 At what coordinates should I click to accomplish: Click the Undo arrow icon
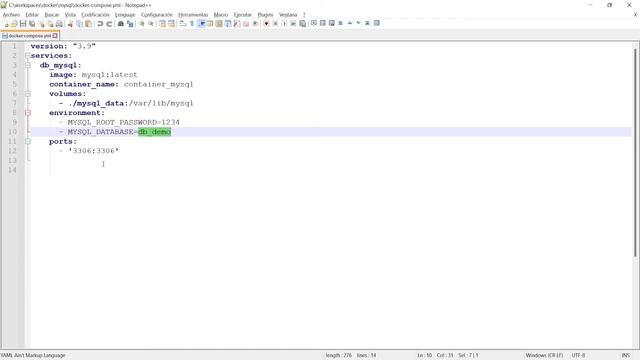[x=100, y=24]
